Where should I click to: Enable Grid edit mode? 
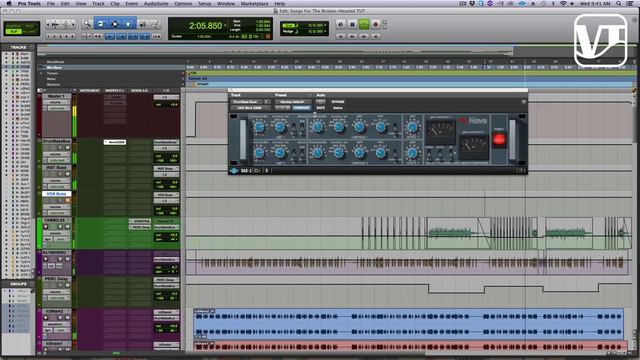[30, 31]
